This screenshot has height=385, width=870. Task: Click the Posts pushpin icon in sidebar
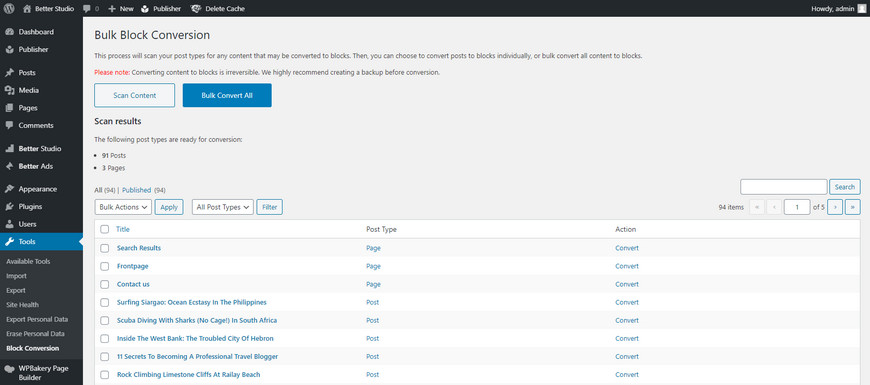pos(9,73)
